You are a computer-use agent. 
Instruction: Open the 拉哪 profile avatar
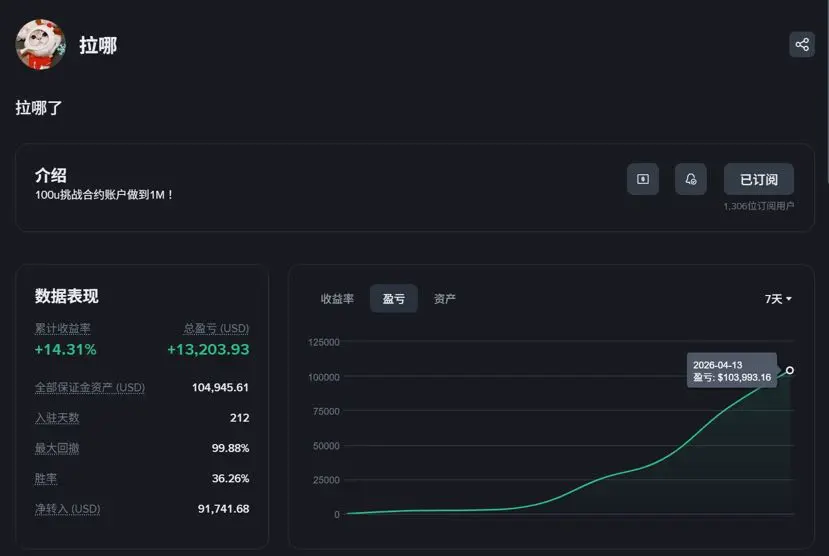pyautogui.click(x=40, y=44)
